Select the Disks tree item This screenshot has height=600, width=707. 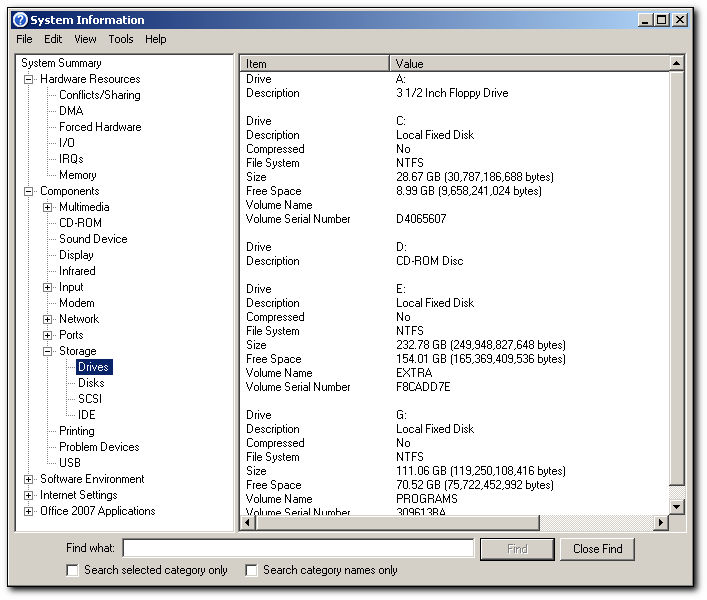91,383
